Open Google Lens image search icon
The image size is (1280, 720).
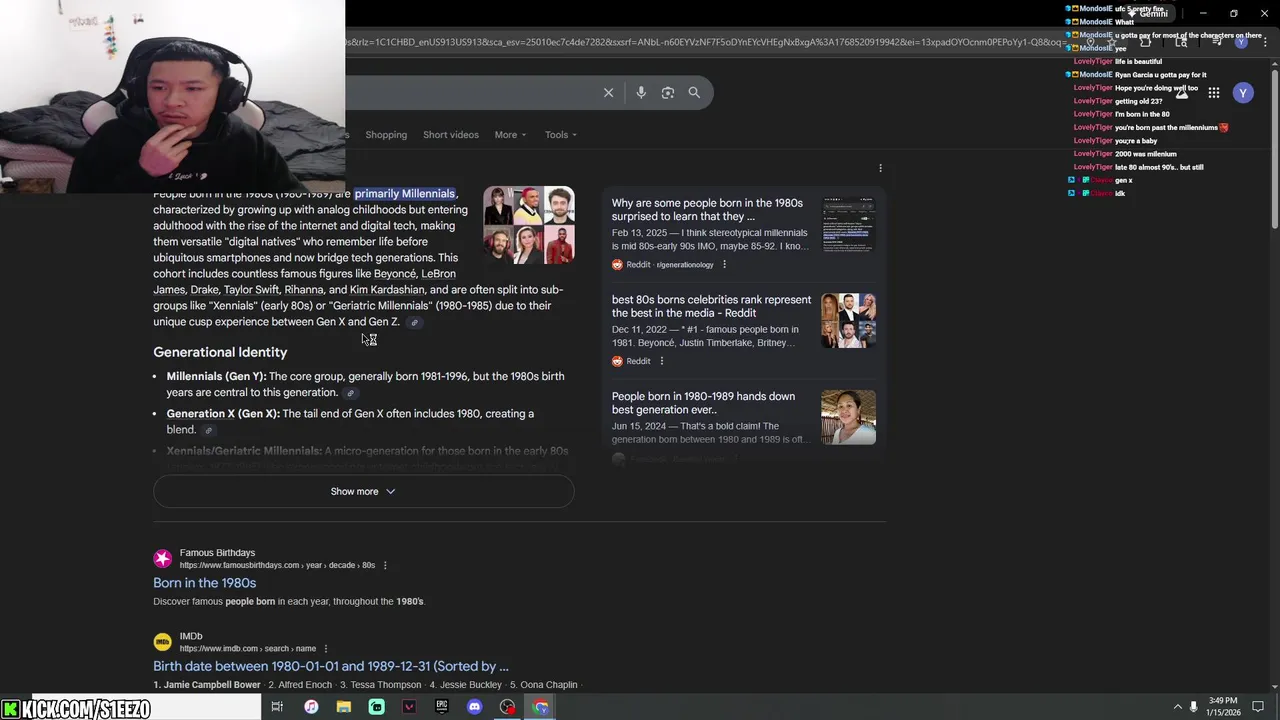click(668, 93)
